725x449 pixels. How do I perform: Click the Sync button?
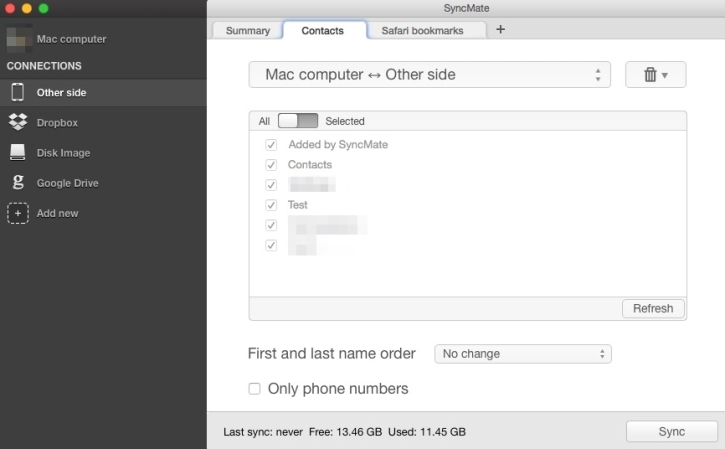click(671, 431)
